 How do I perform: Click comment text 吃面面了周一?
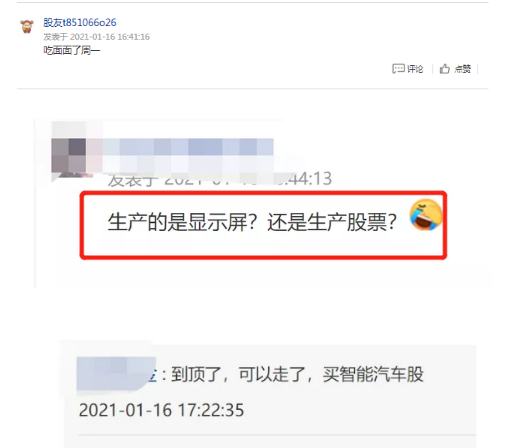click(72, 50)
